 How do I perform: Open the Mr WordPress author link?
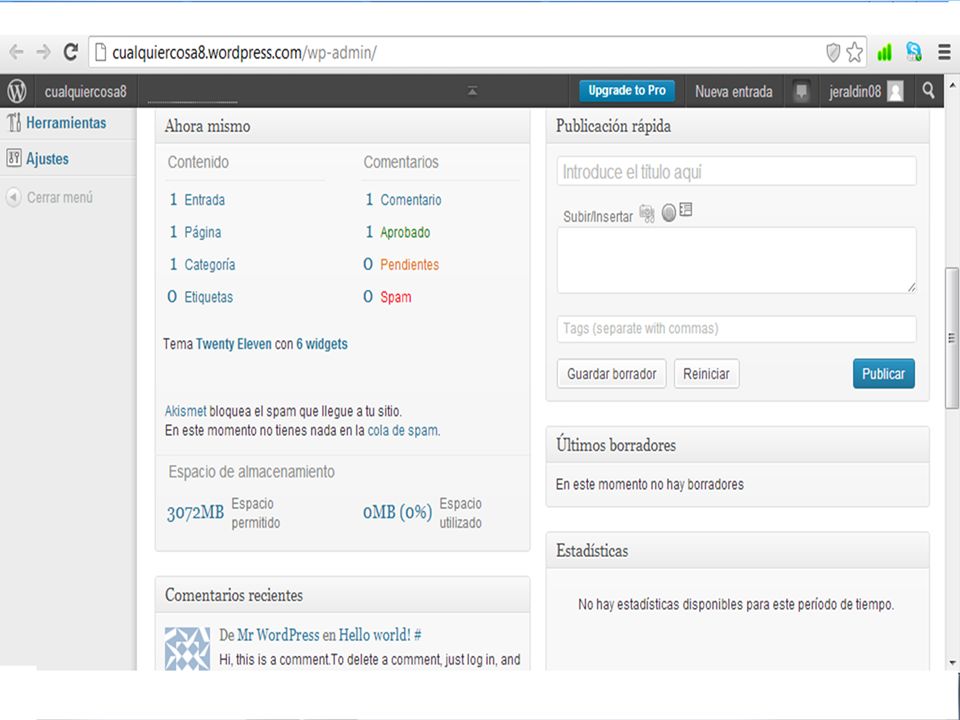point(278,635)
